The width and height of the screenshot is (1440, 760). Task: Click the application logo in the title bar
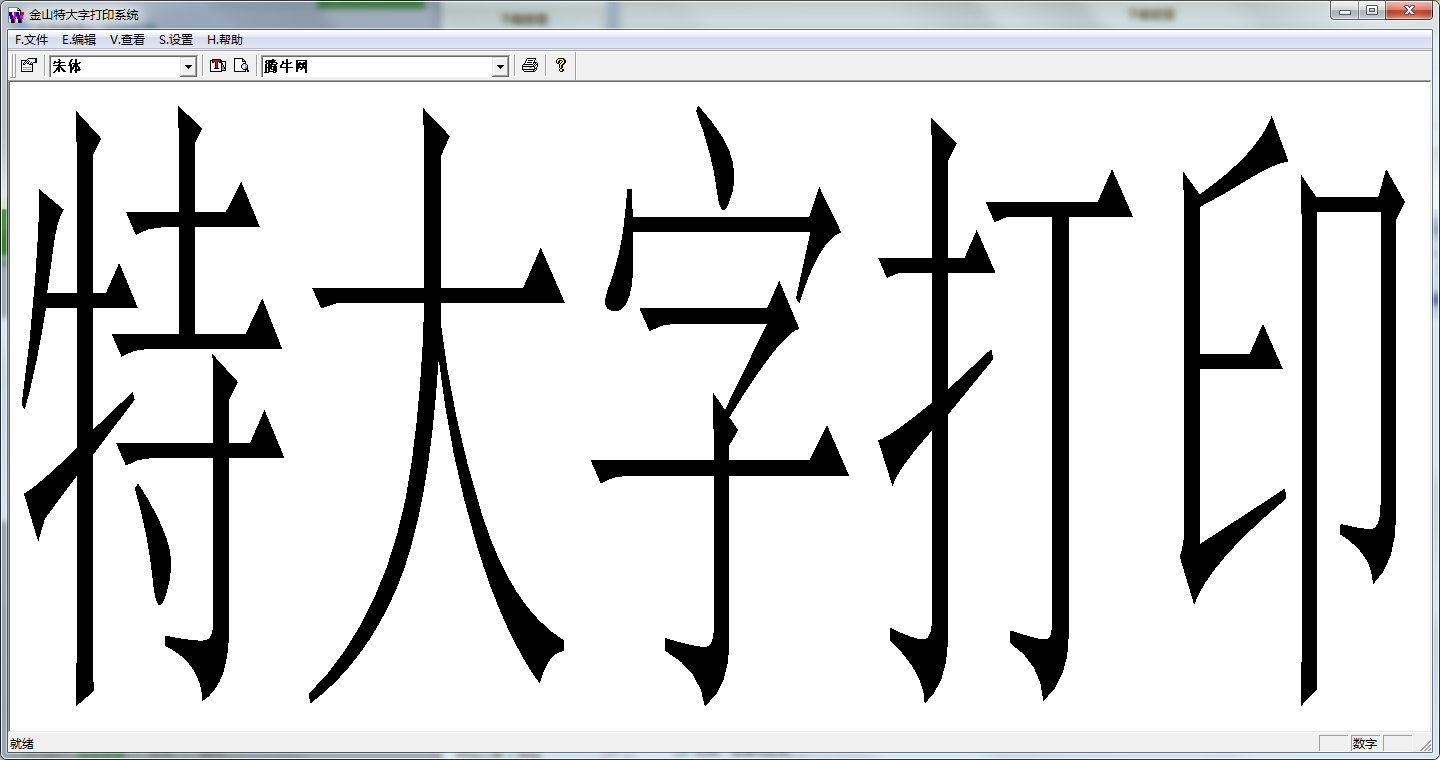point(15,15)
